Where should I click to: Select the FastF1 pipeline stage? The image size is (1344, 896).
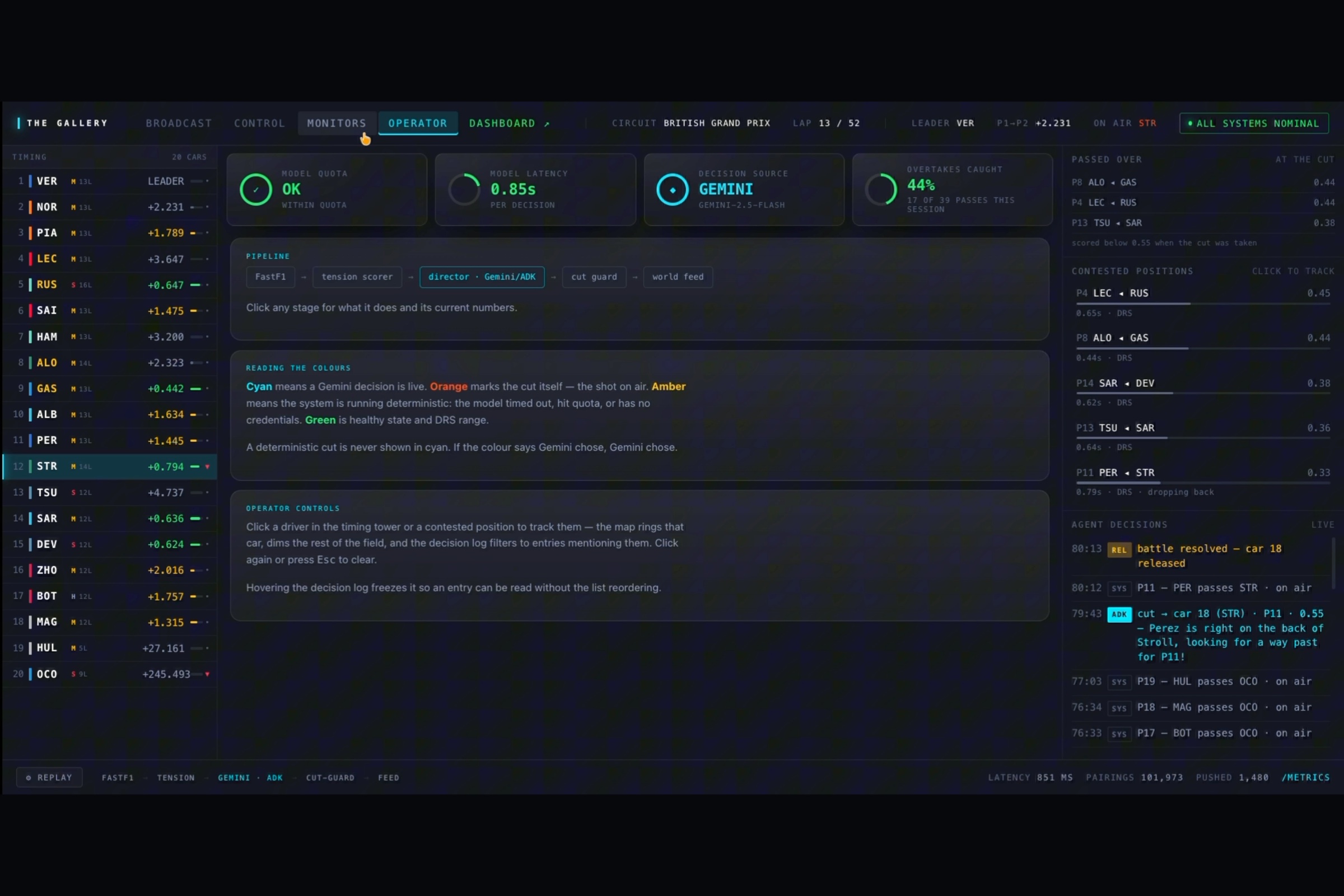[270, 277]
